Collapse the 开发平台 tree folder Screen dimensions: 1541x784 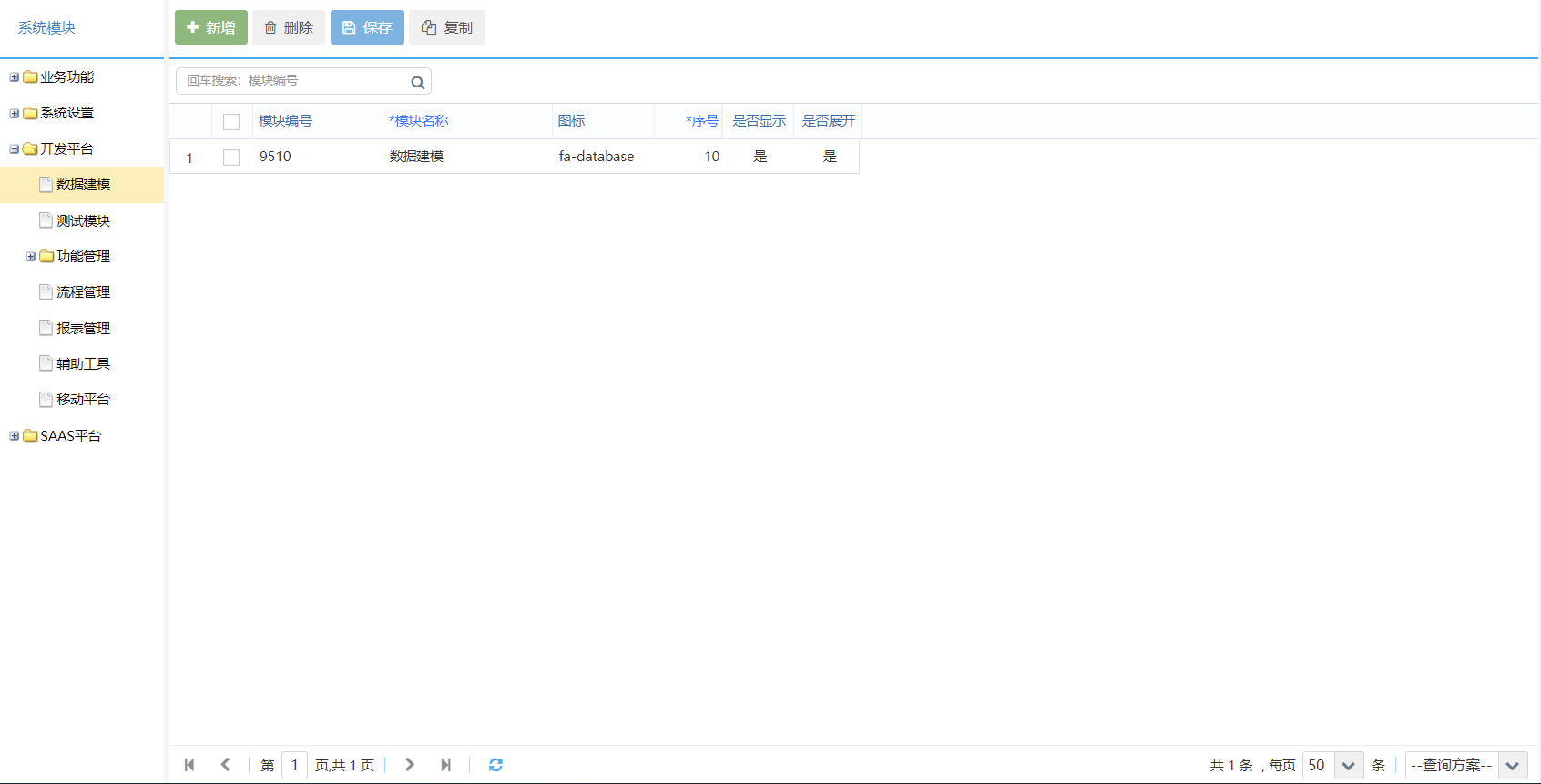click(x=15, y=149)
